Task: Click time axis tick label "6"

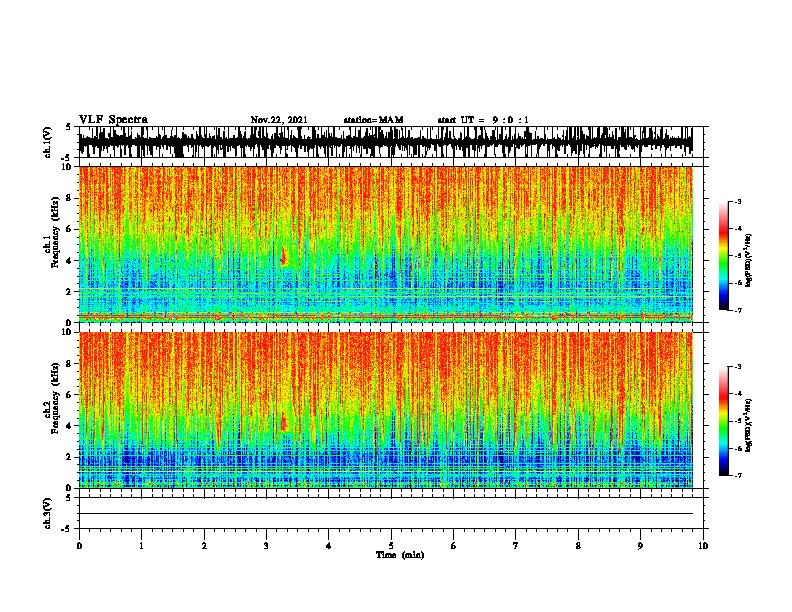Action: pos(454,546)
